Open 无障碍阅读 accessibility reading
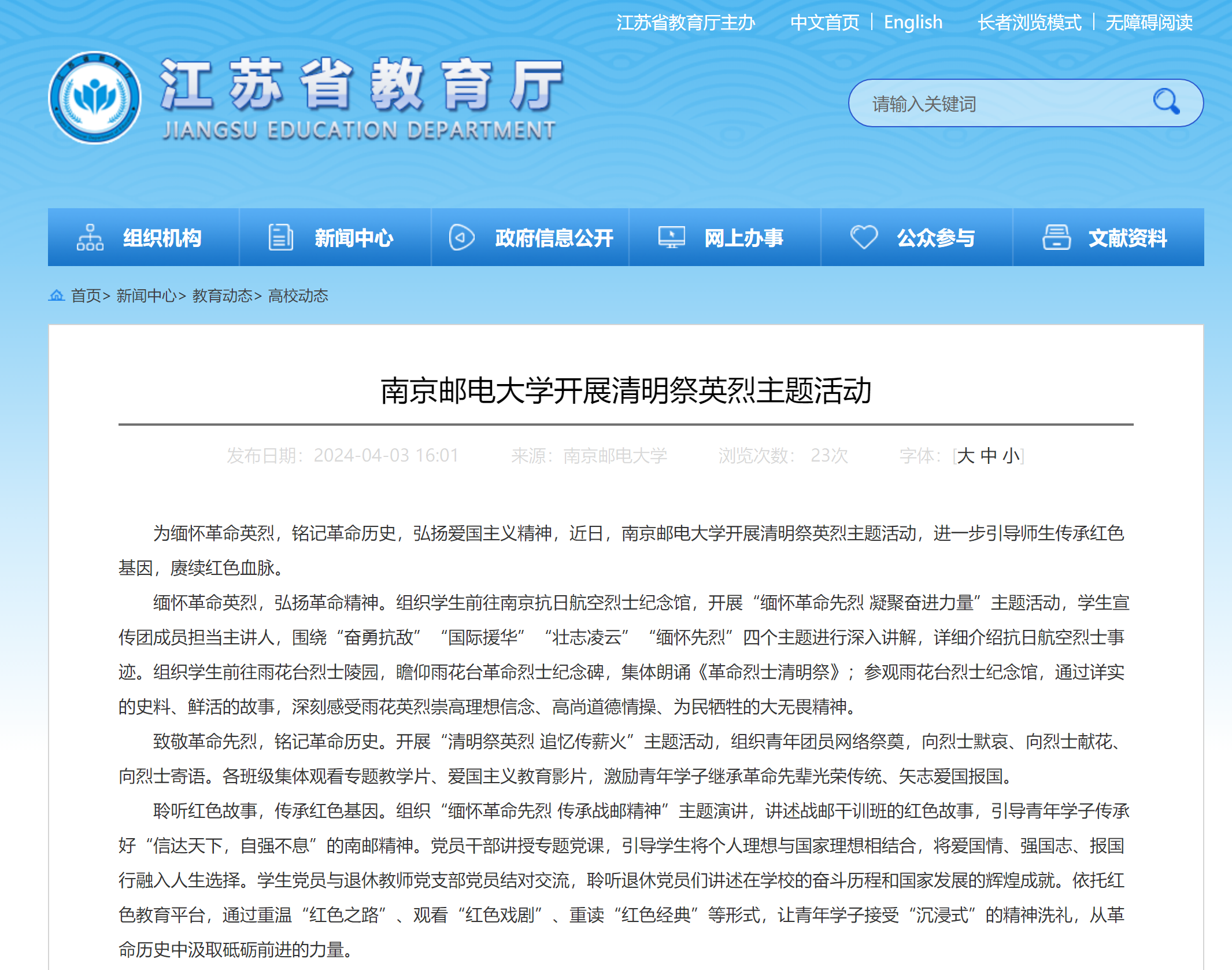The image size is (1232, 970). [x=1149, y=23]
